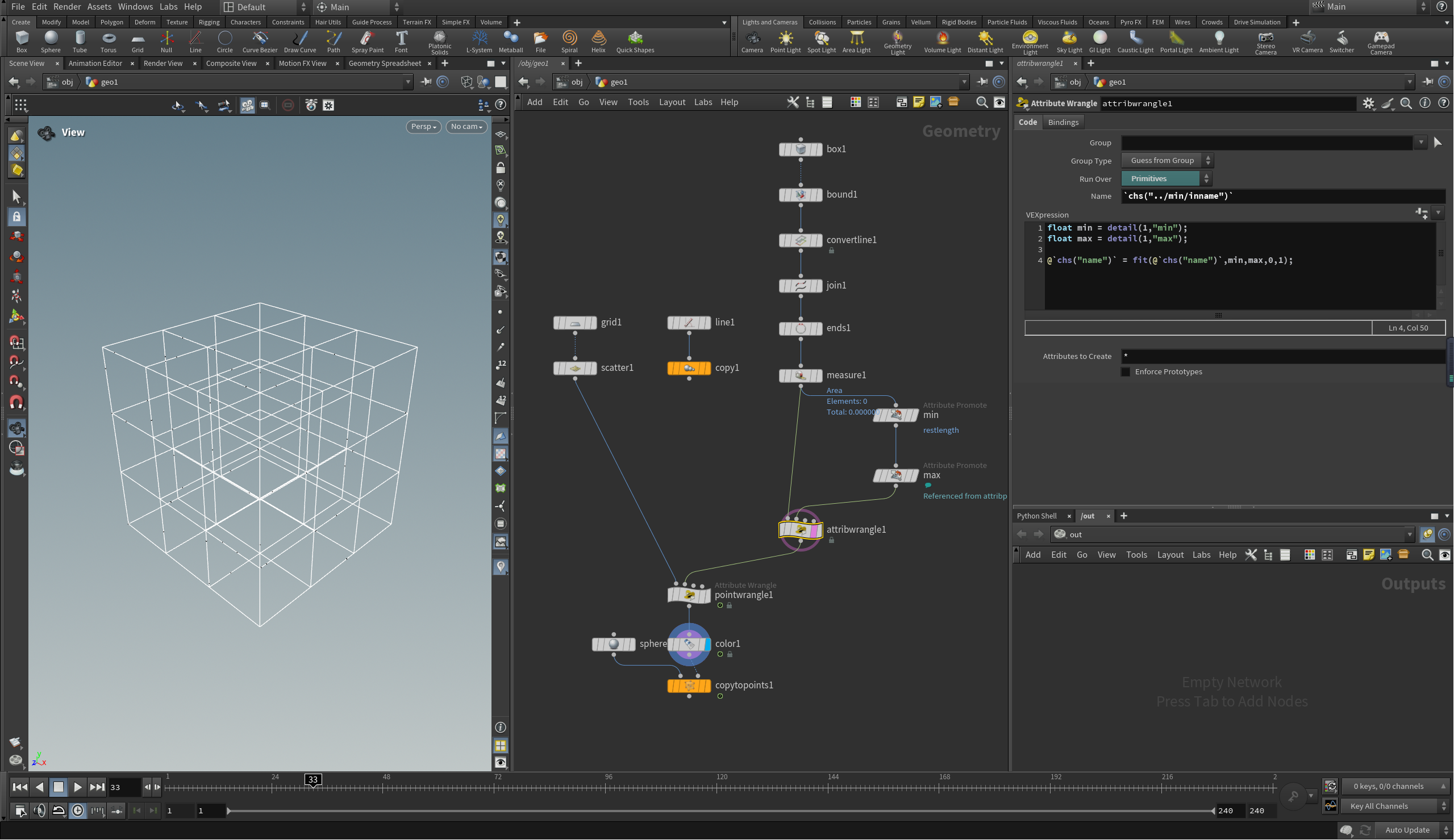Screen dimensions: 1454x840
Task: Open the No cam camera dropdown
Action: [466, 126]
